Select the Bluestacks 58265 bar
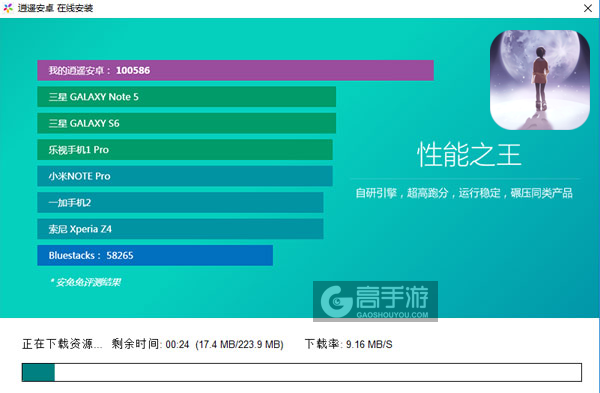This screenshot has width=600, height=393. 155,255
